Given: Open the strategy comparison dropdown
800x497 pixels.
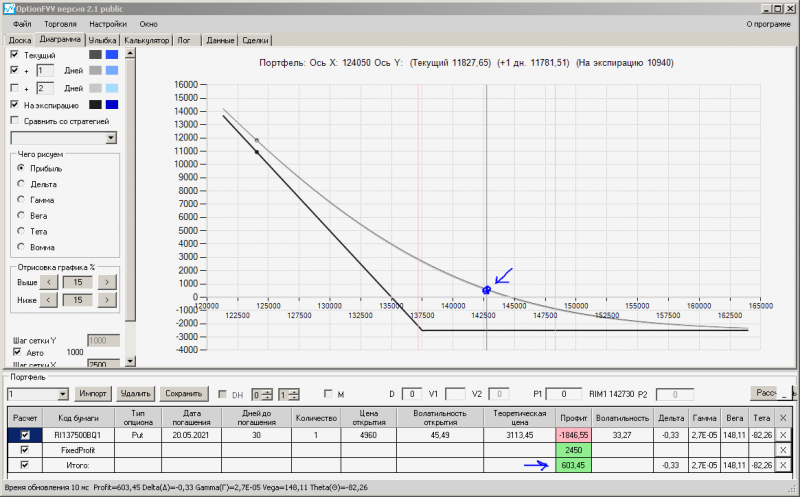Looking at the screenshot, I should [x=110, y=138].
